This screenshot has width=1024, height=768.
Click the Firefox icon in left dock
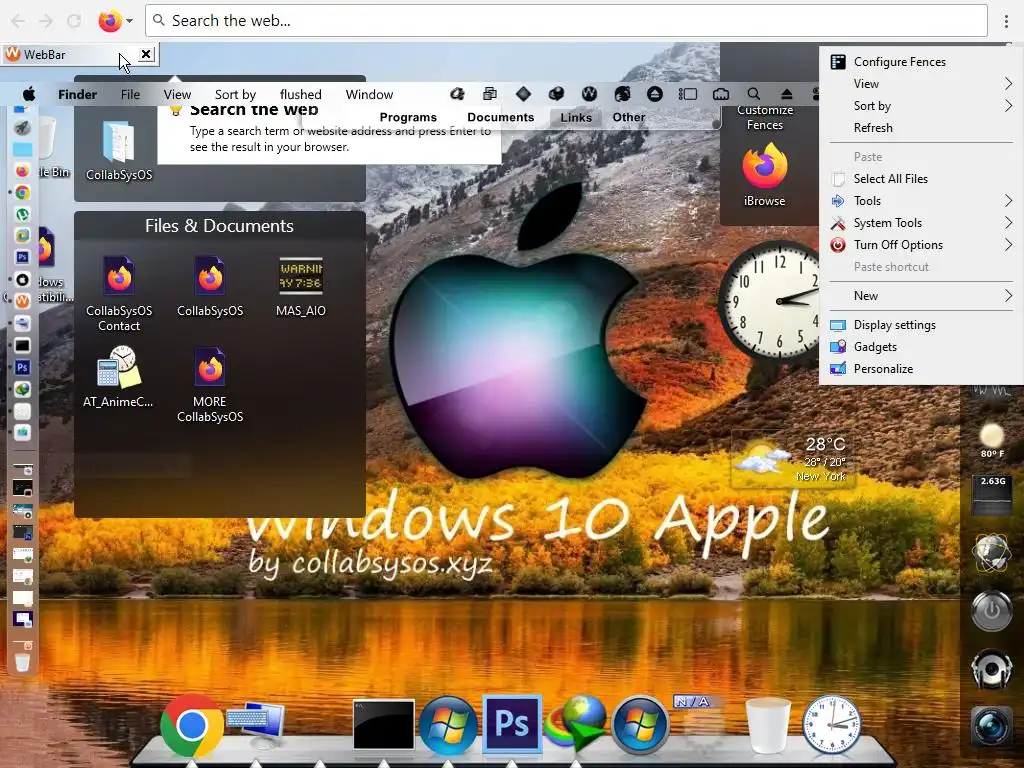(22, 170)
